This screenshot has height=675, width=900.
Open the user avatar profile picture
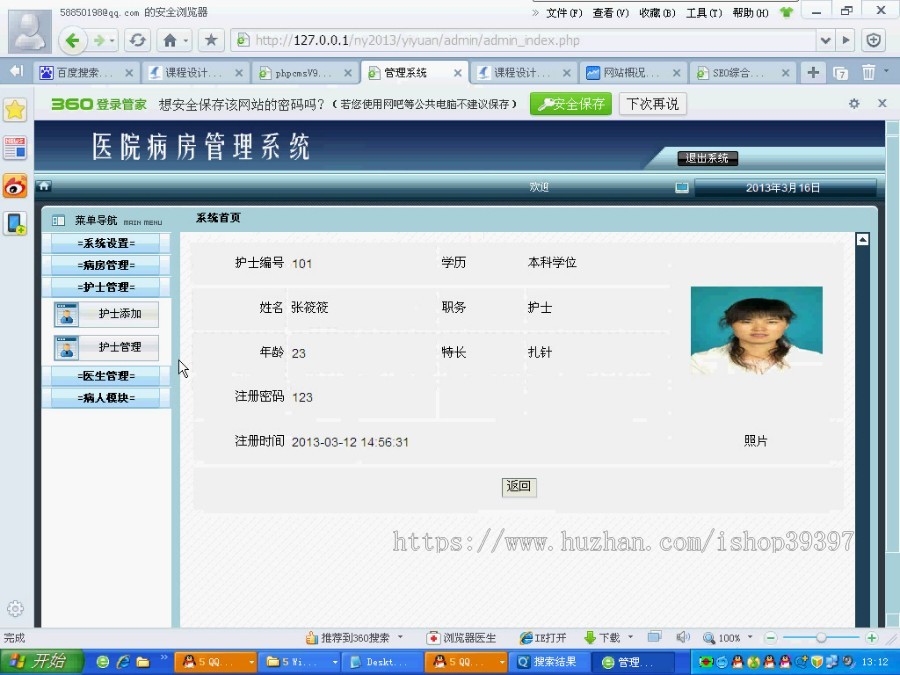click(29, 31)
